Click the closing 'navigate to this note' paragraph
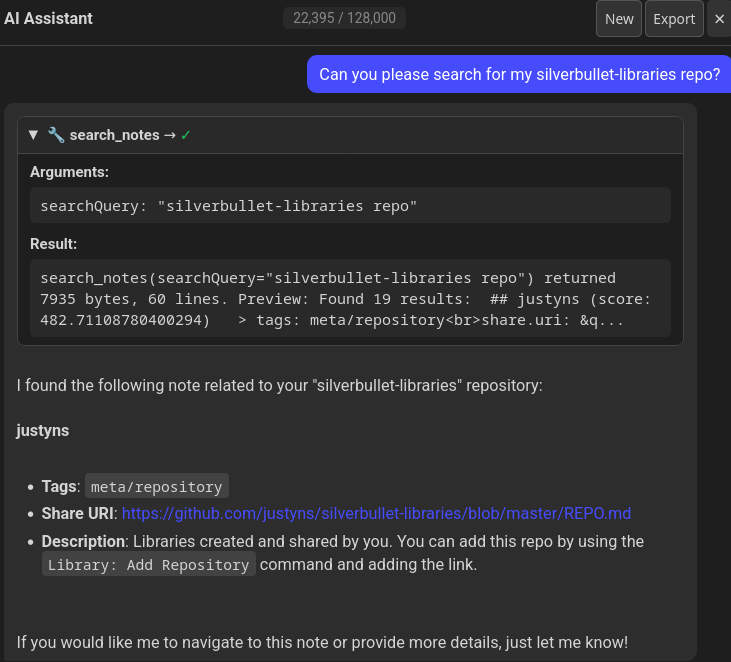Image resolution: width=731 pixels, height=662 pixels. 322,642
